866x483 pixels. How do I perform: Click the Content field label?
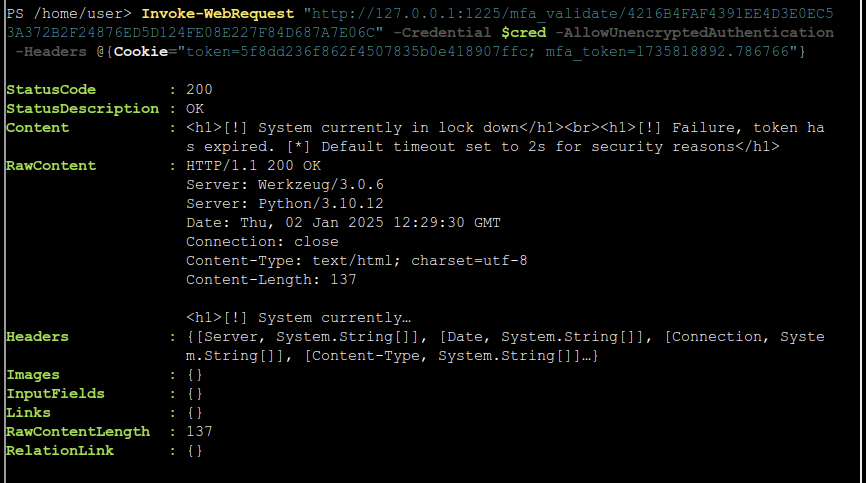coord(38,128)
